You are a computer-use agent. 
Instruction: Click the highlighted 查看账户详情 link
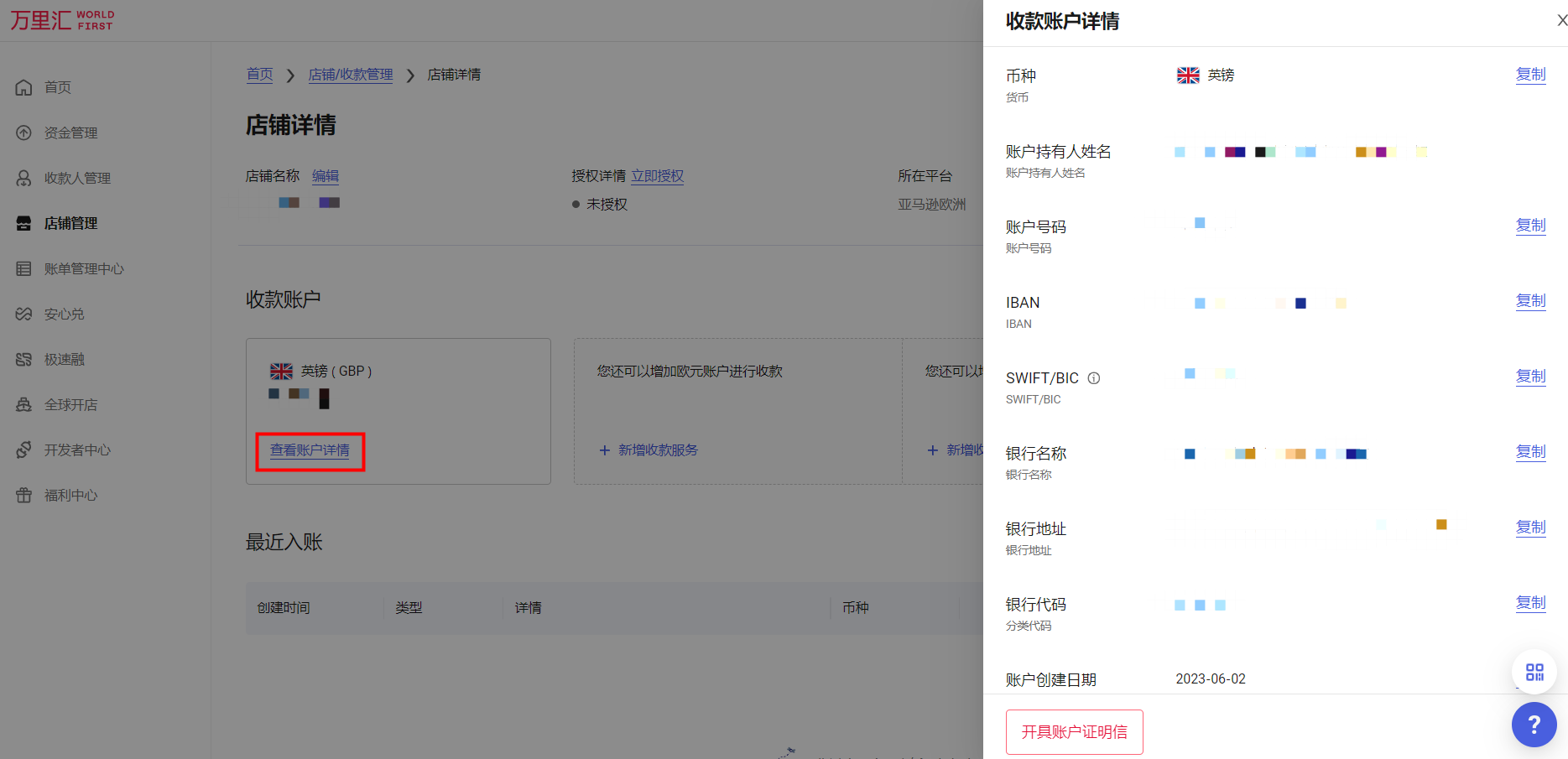[x=310, y=450]
